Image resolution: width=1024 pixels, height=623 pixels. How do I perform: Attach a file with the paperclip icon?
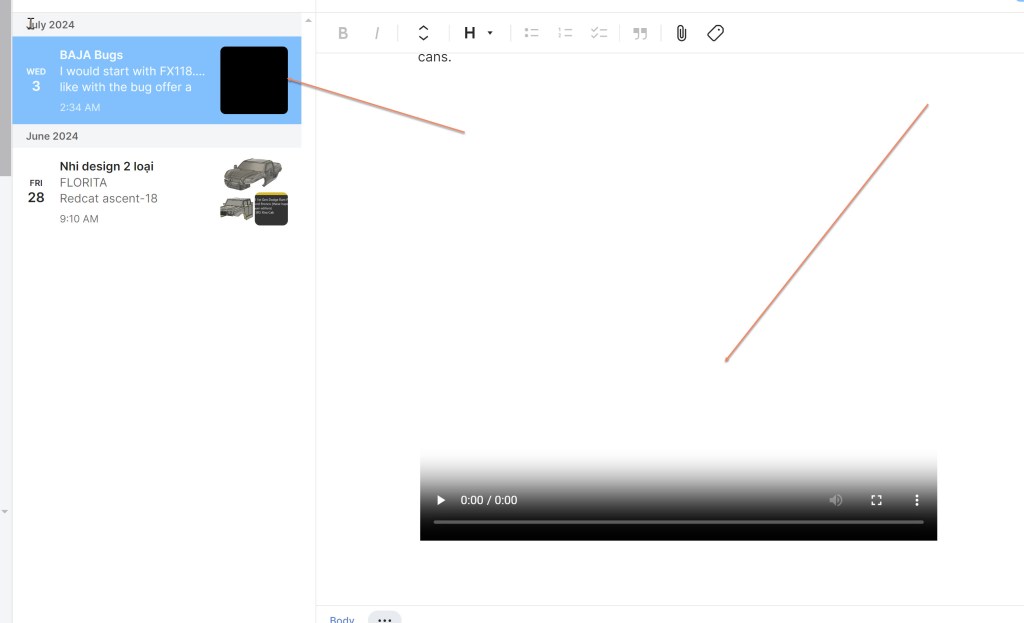coord(681,33)
